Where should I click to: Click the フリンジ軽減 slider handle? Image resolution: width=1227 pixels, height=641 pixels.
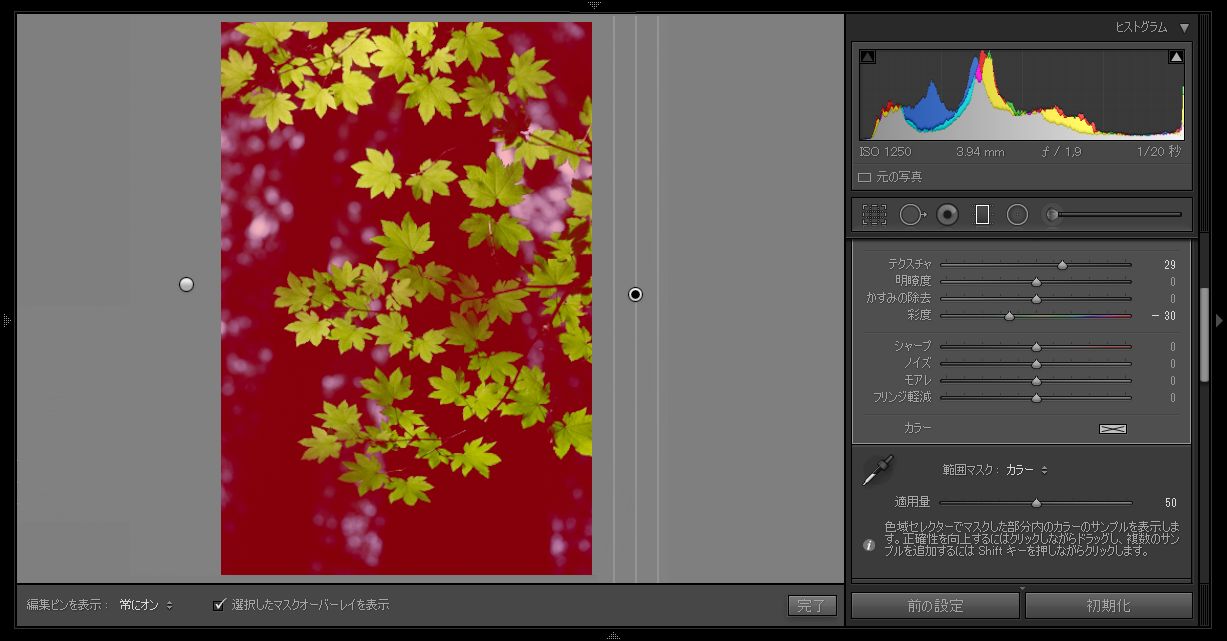1036,398
